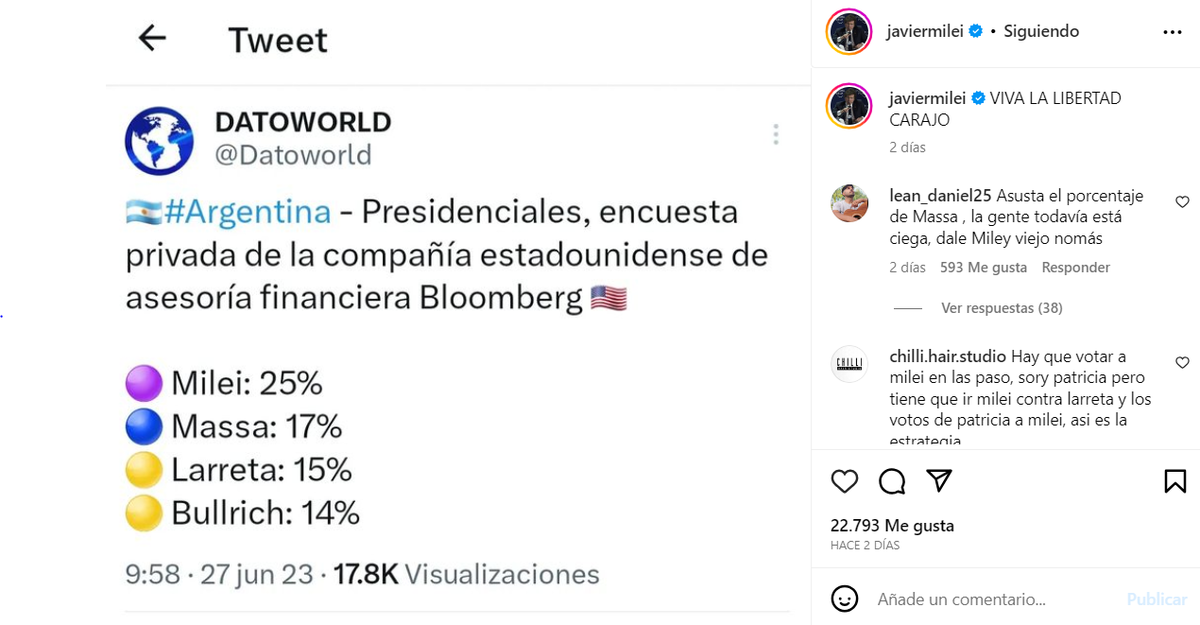
Task: View the 22.793 Me gusta likes list
Action: (x=892, y=525)
